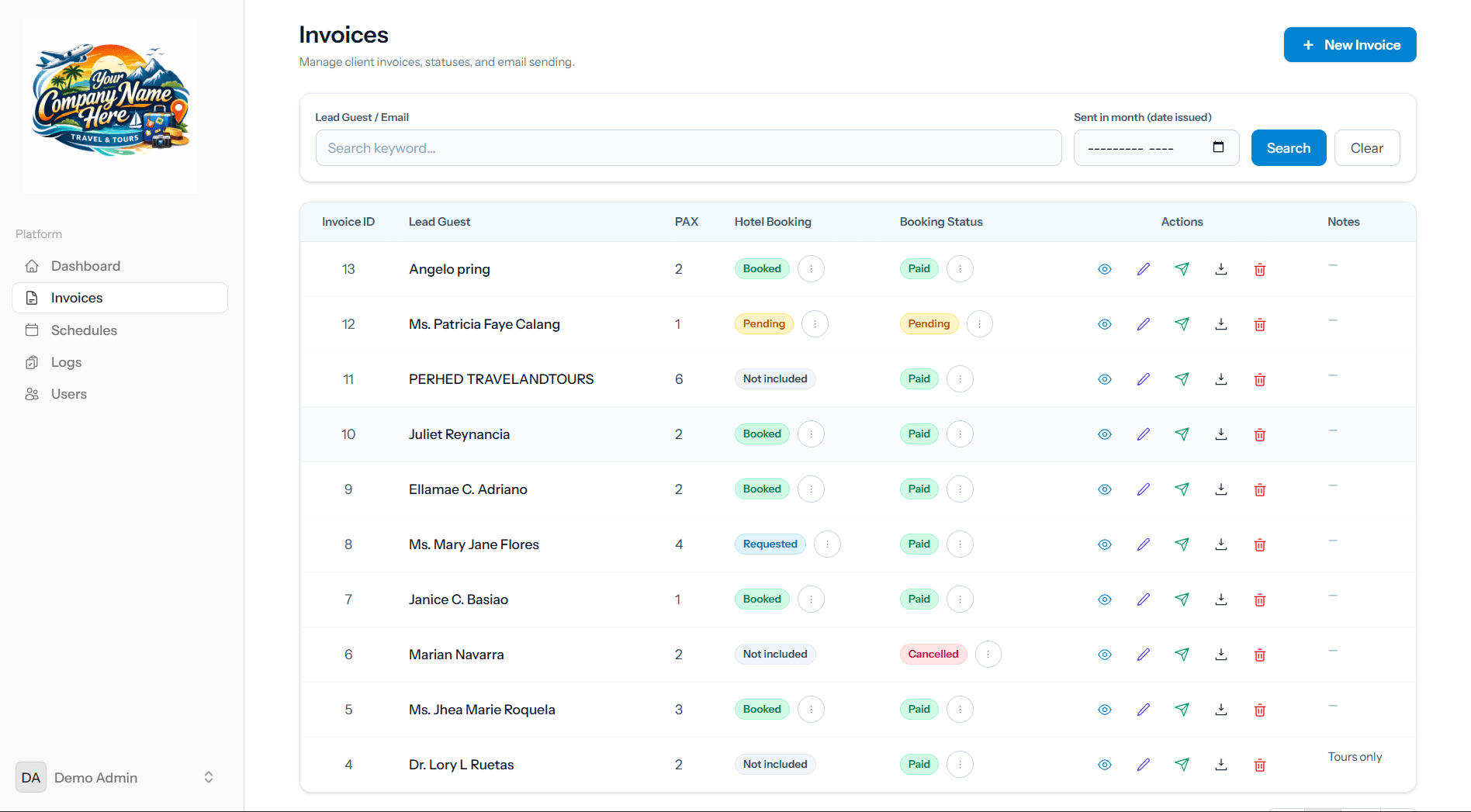Delete the Marian Navarra invoice
The height and width of the screenshot is (812, 1471).
click(1259, 655)
